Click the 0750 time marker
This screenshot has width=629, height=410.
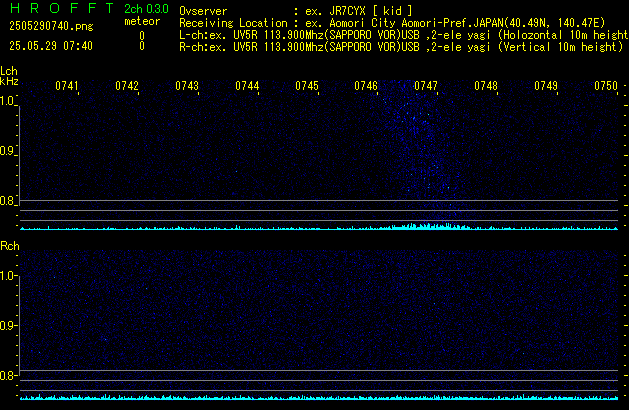pyautogui.click(x=606, y=86)
